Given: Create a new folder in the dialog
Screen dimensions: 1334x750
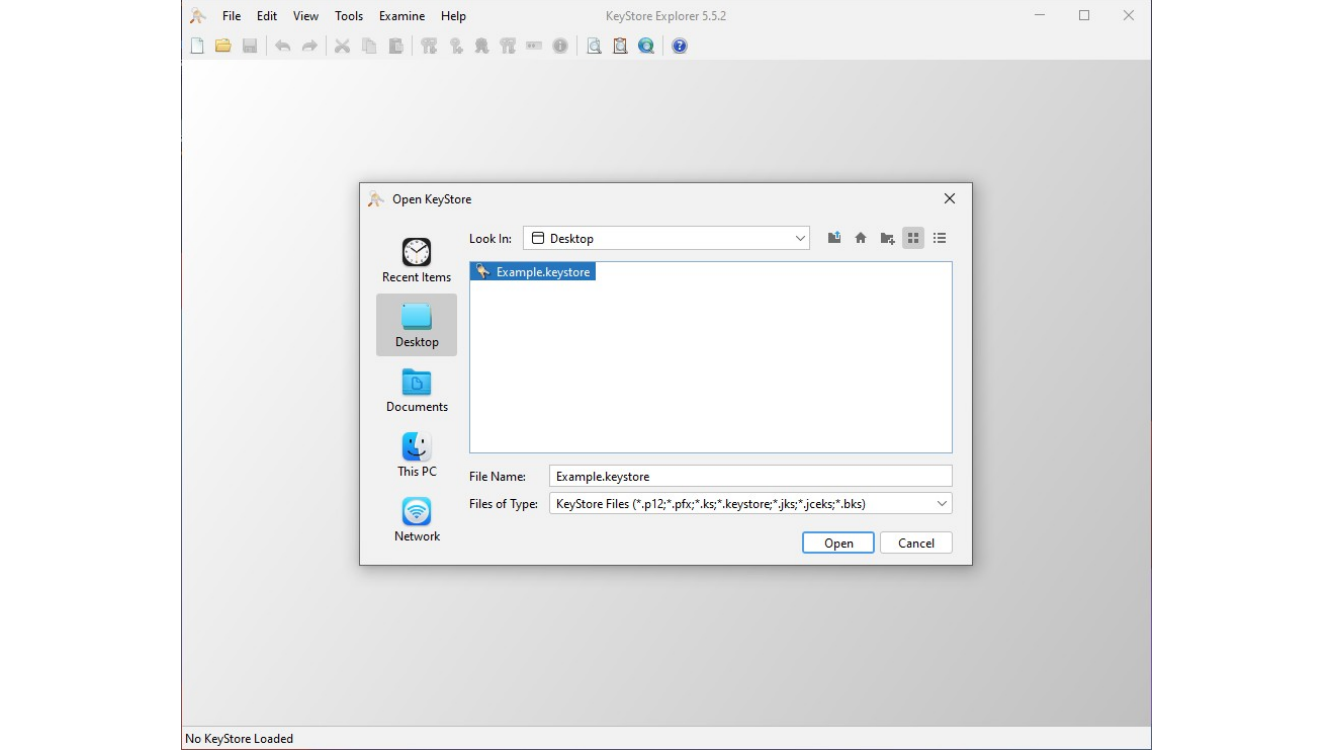Looking at the screenshot, I should [887, 238].
